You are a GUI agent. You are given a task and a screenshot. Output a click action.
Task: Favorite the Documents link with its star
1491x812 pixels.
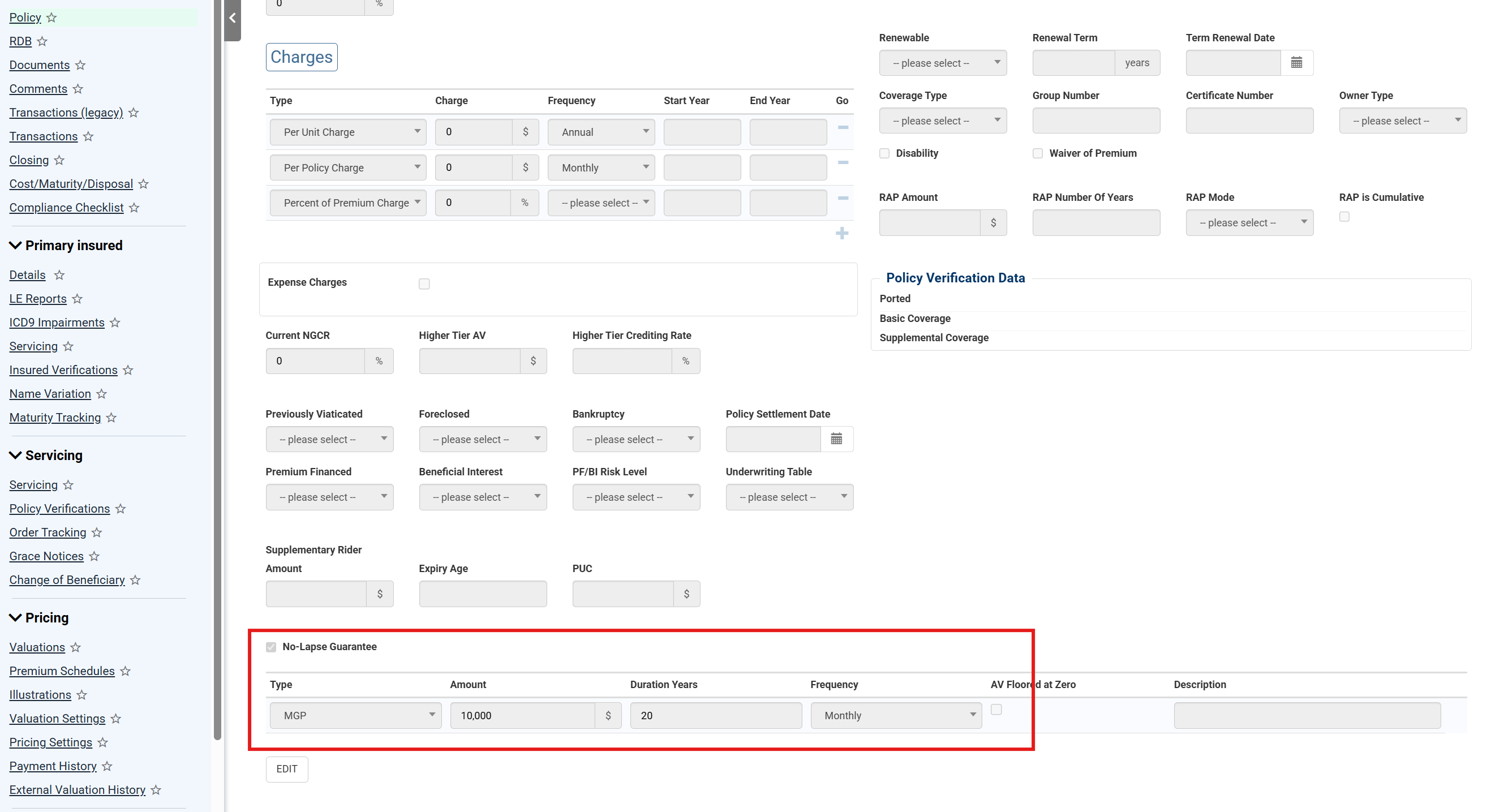(80, 65)
